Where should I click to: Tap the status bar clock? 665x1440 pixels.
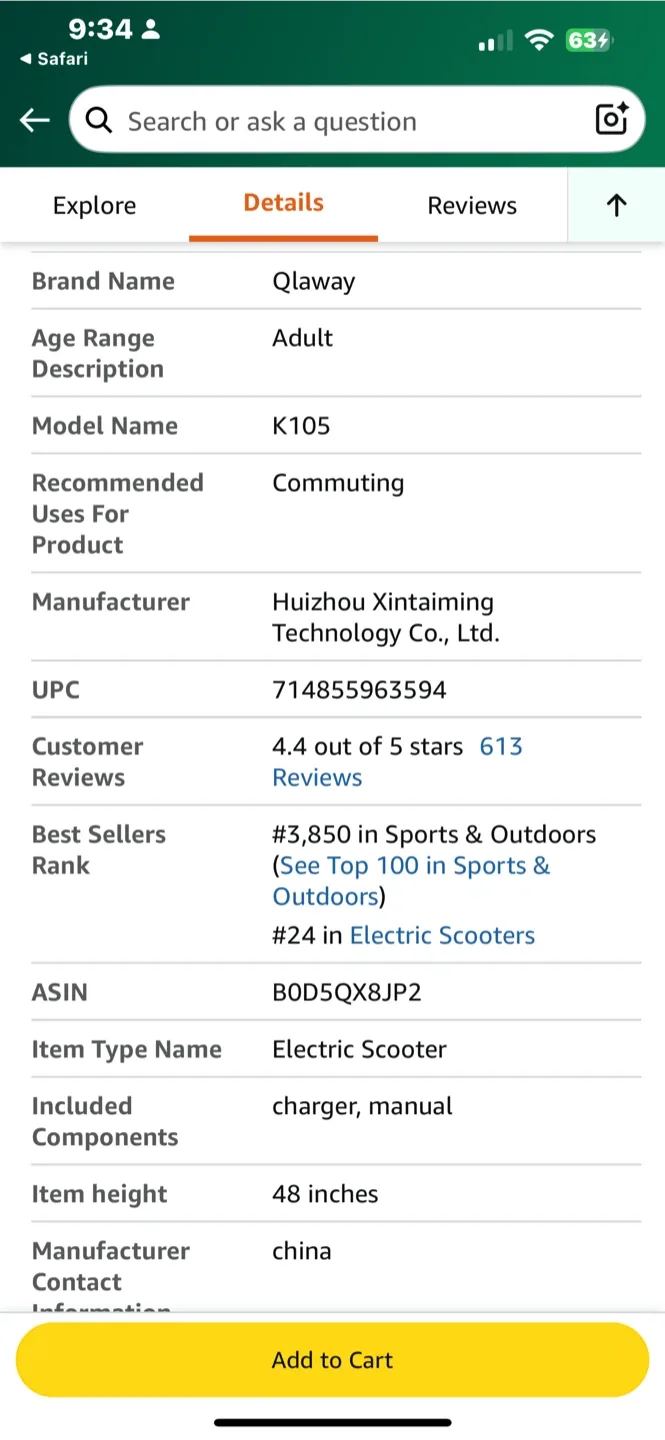click(x=100, y=29)
